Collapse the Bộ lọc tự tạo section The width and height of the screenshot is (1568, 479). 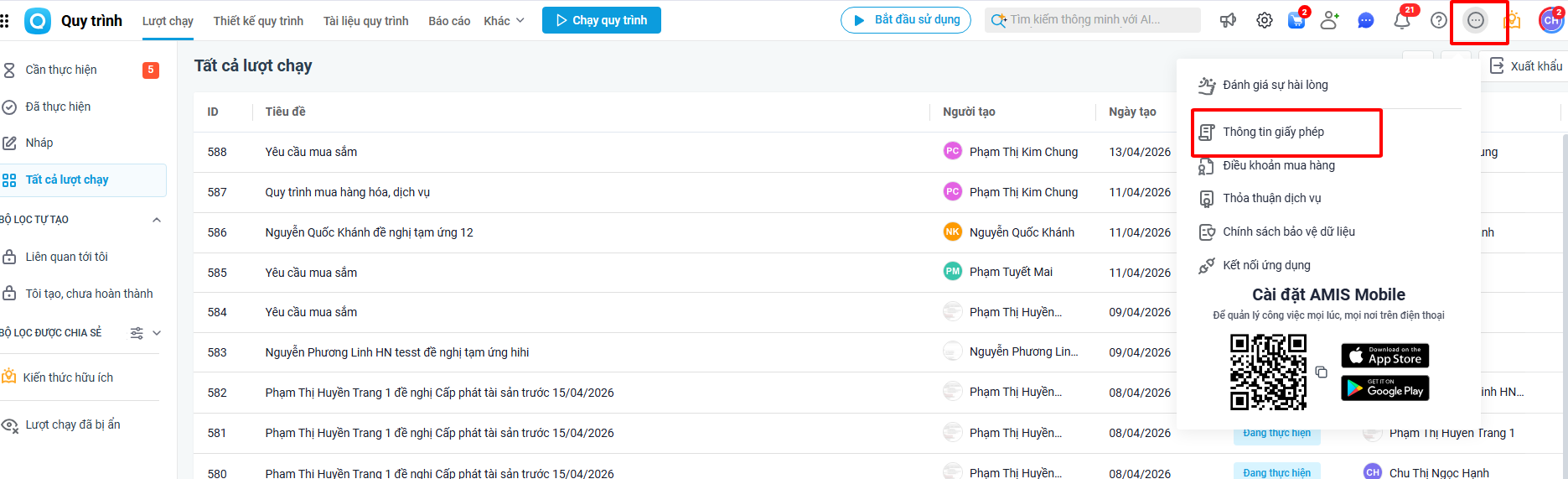click(157, 220)
